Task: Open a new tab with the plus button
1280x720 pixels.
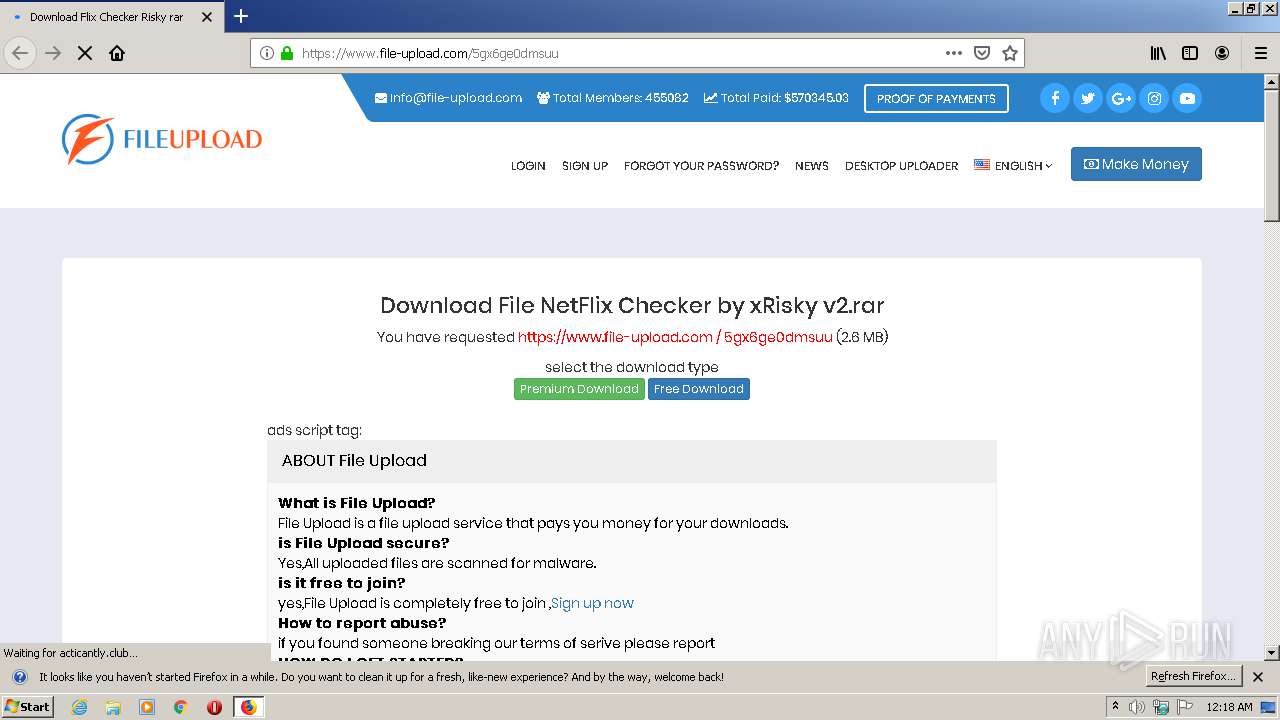Action: tap(241, 16)
